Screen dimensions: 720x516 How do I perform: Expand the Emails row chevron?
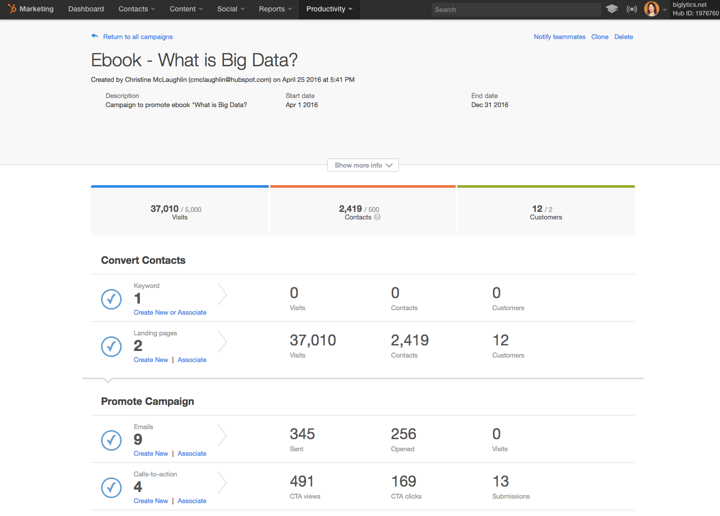(222, 435)
